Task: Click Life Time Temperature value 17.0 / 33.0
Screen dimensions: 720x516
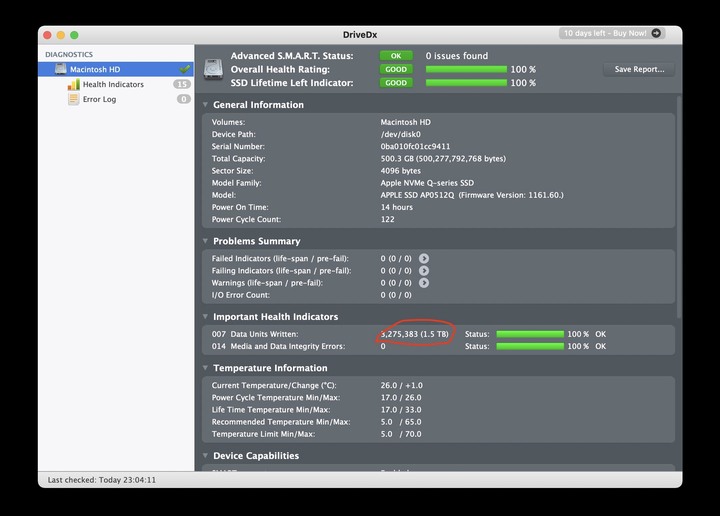Action: point(401,410)
